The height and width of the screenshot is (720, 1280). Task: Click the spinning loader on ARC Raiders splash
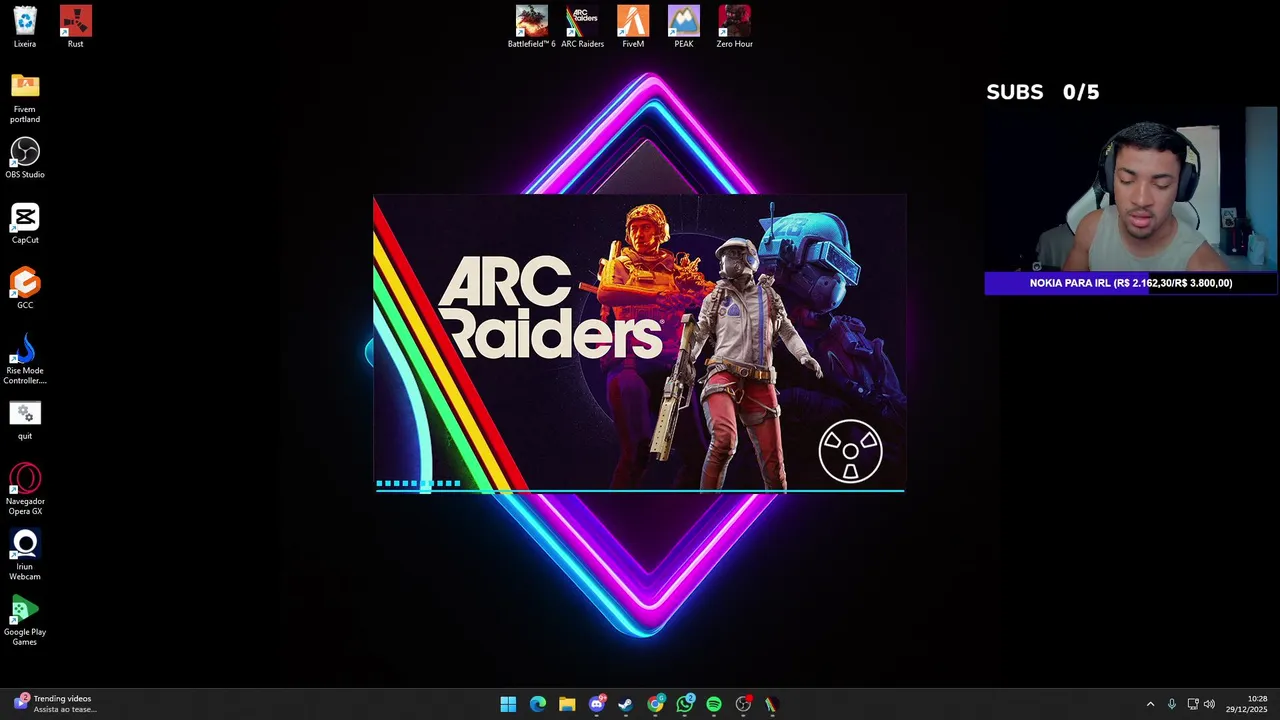[850, 451]
